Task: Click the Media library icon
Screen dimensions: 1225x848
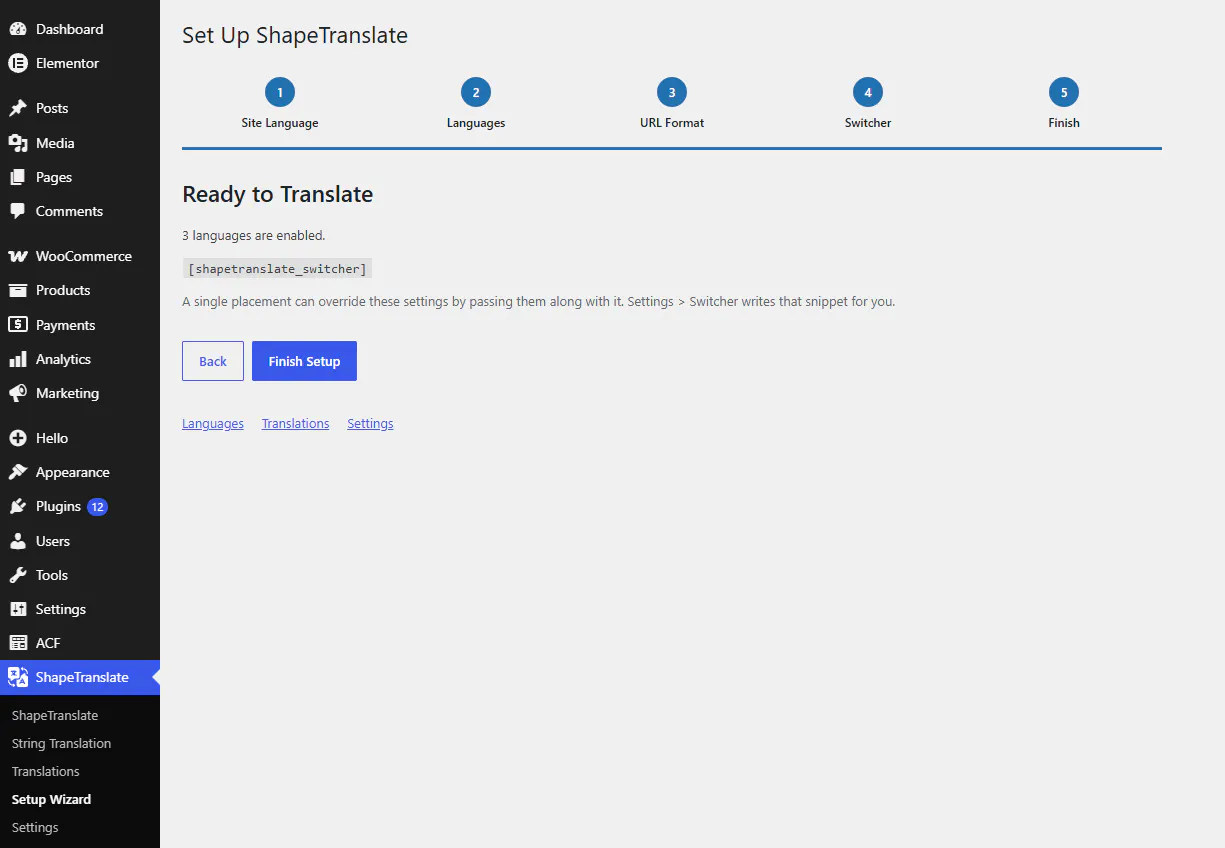Action: [x=18, y=143]
